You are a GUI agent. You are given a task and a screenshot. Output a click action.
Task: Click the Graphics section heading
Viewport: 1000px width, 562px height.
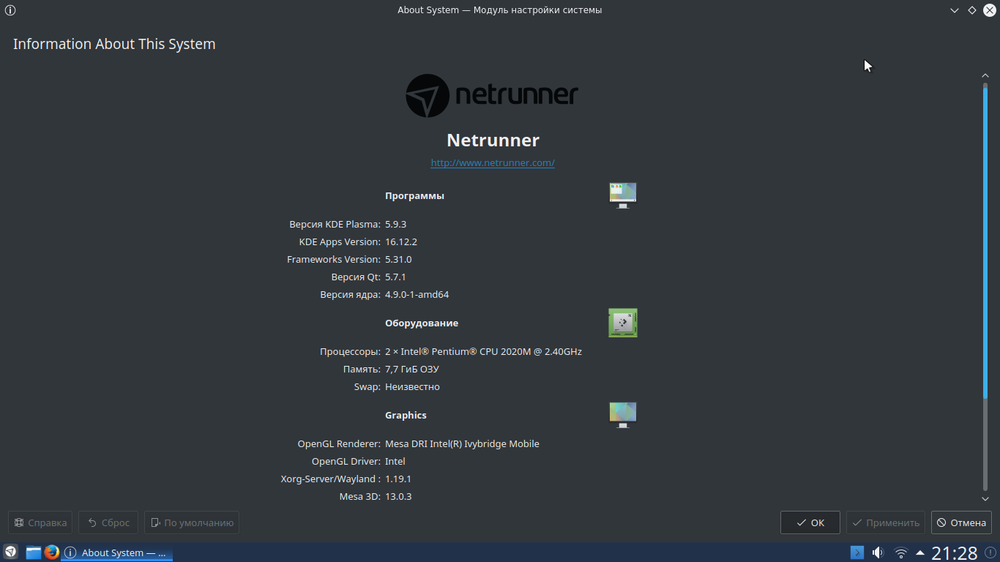click(x=405, y=415)
